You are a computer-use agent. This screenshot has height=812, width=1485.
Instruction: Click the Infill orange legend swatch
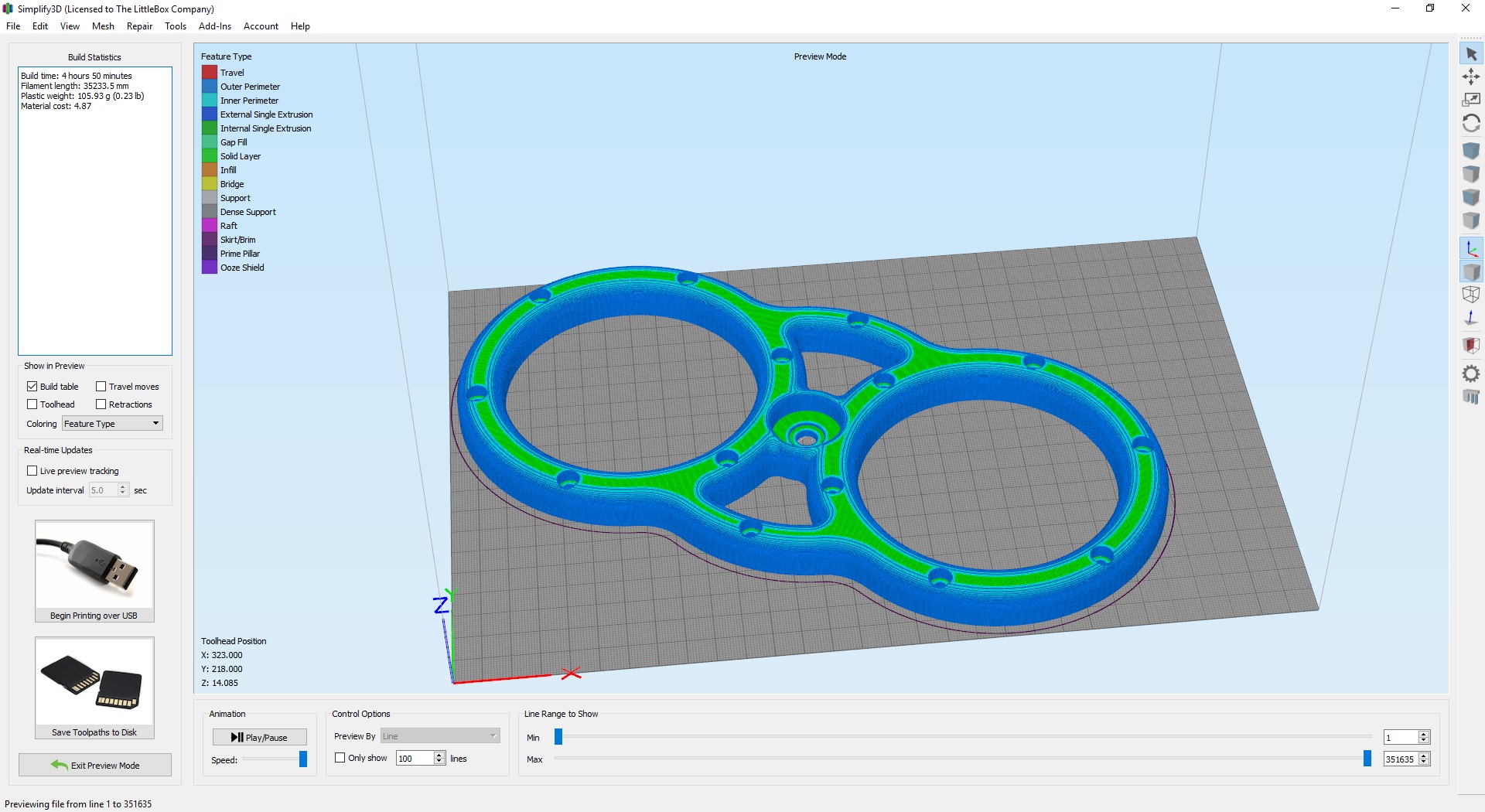click(x=209, y=169)
